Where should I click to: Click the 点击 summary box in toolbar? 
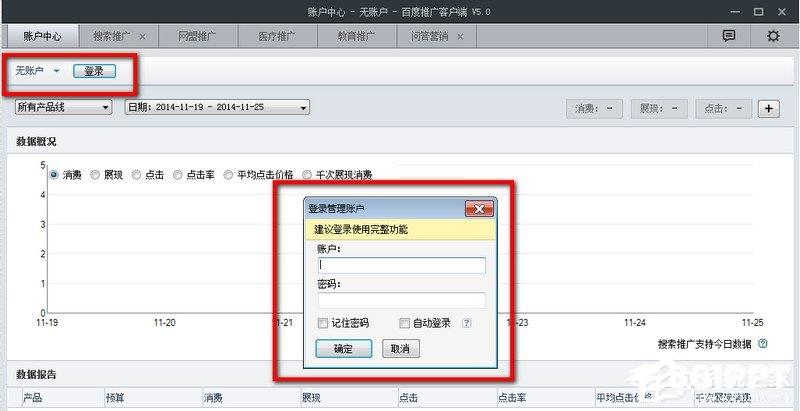(723, 109)
